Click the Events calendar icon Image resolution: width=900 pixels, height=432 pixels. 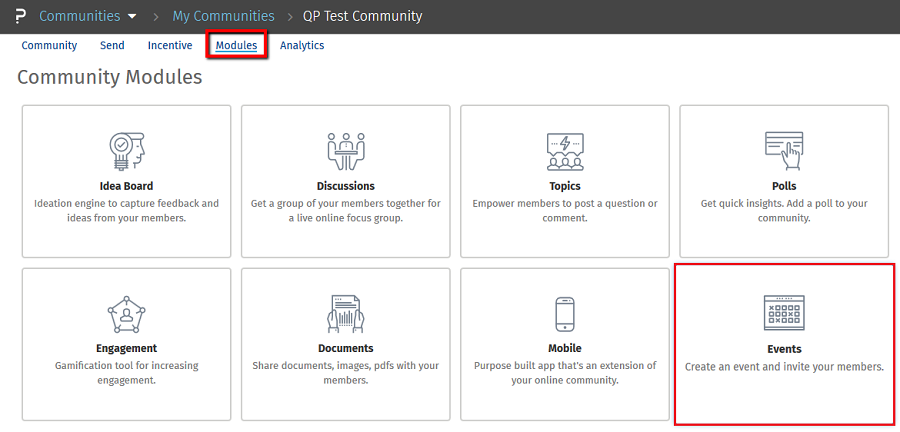coord(784,314)
